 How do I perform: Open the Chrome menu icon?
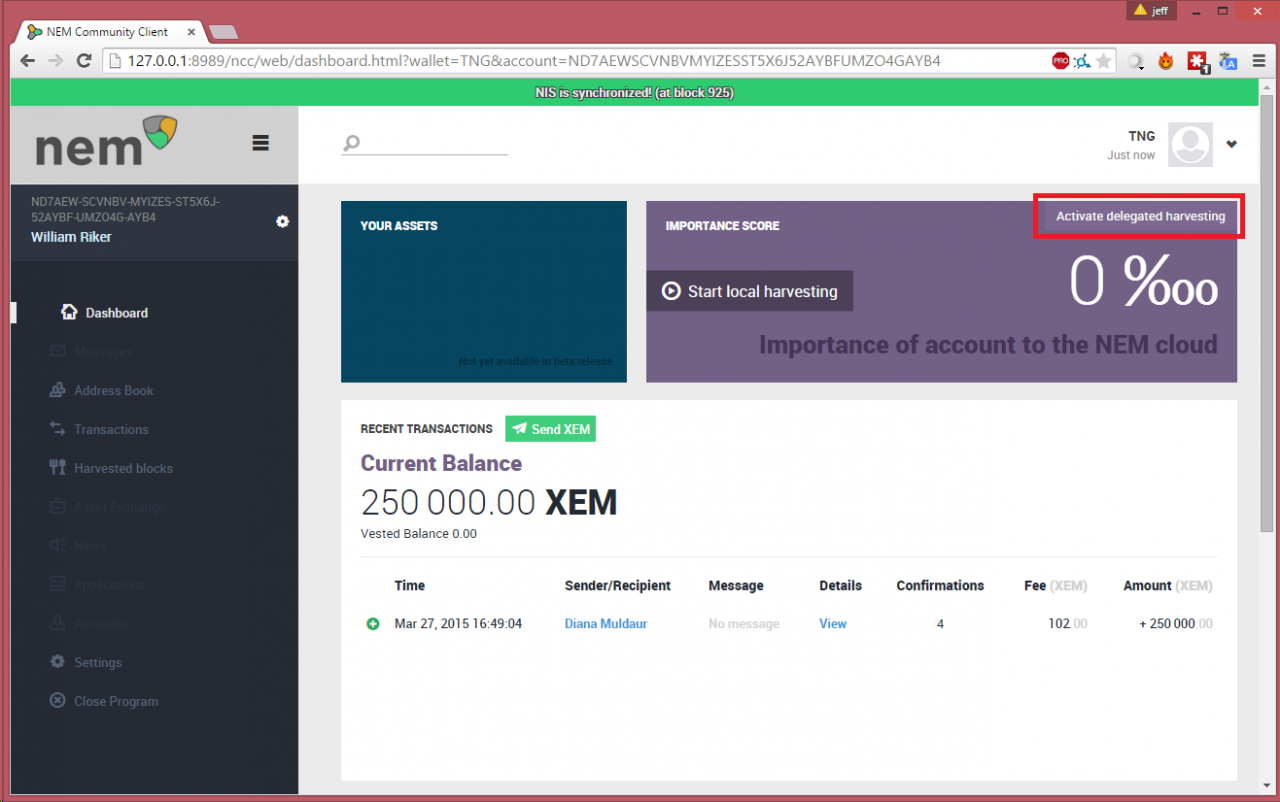(1257, 61)
